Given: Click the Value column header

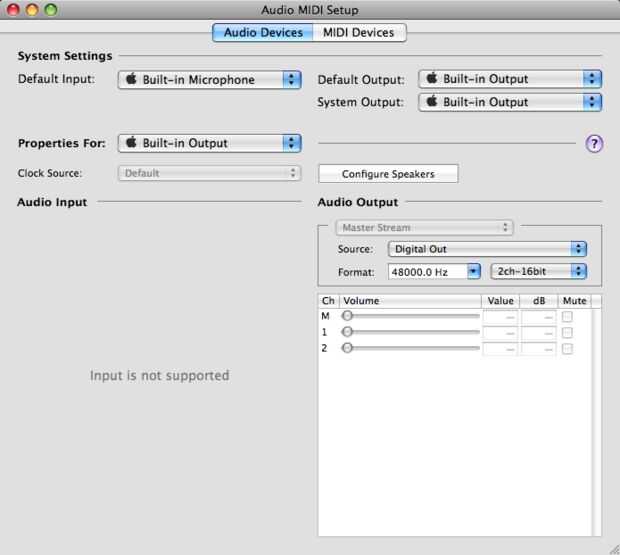Looking at the screenshot, I should click(x=501, y=301).
